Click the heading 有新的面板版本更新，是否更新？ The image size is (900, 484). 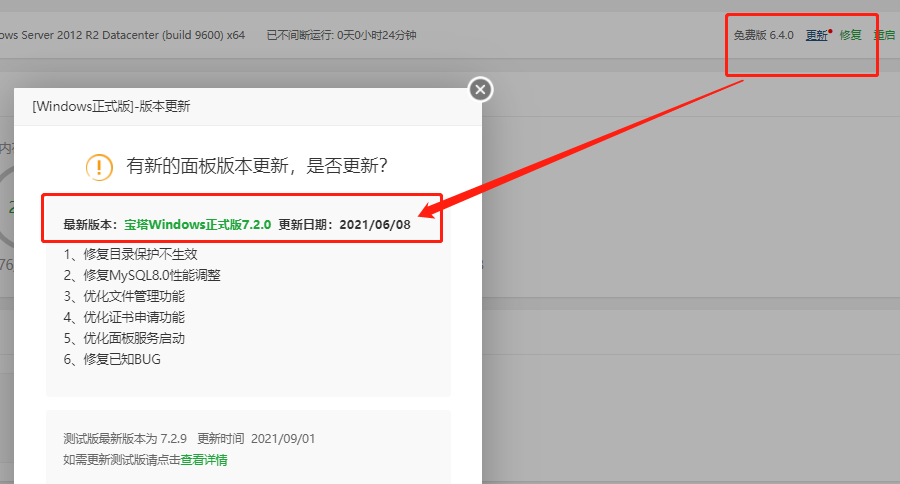(257, 166)
